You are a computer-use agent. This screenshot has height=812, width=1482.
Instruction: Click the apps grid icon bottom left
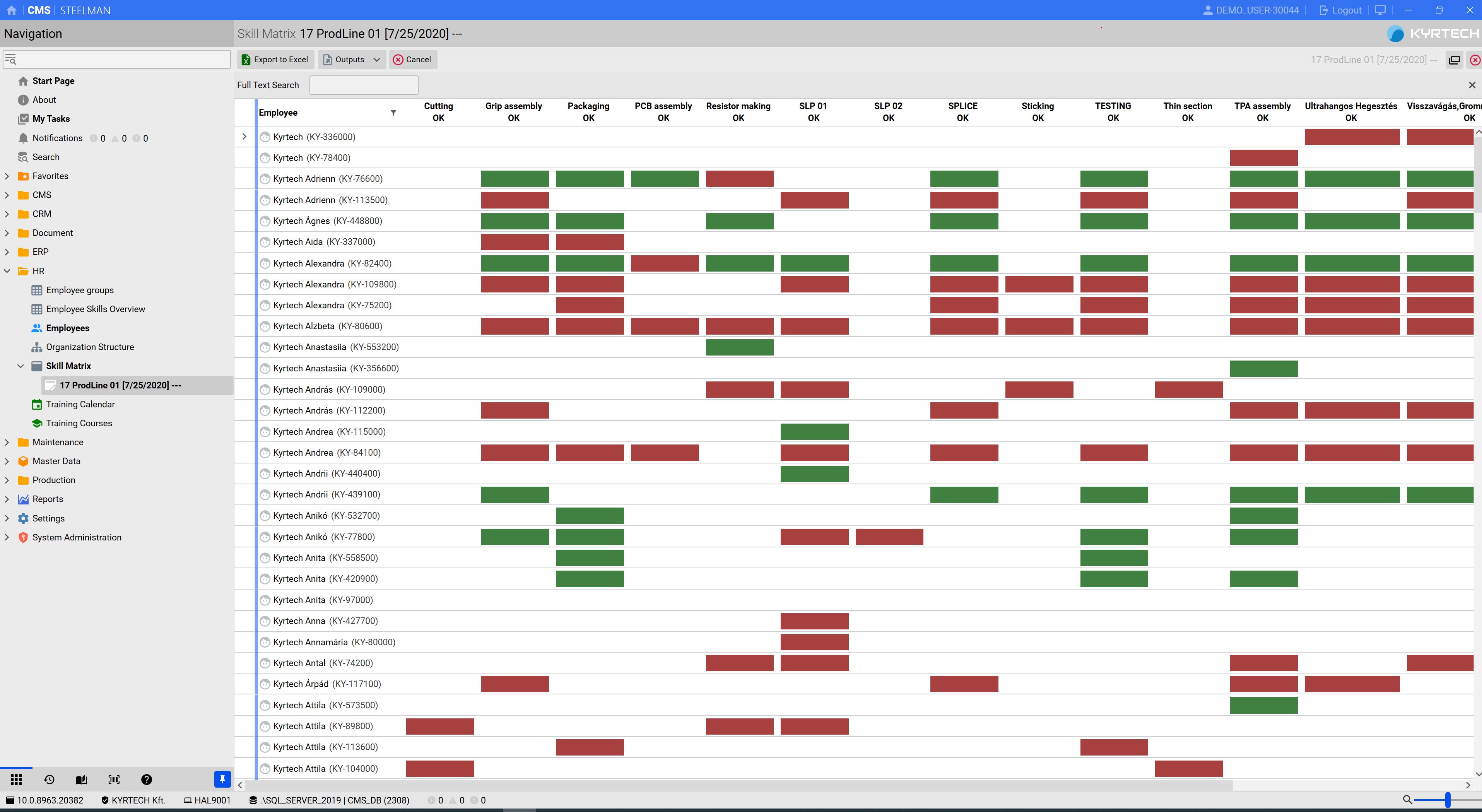[16, 779]
